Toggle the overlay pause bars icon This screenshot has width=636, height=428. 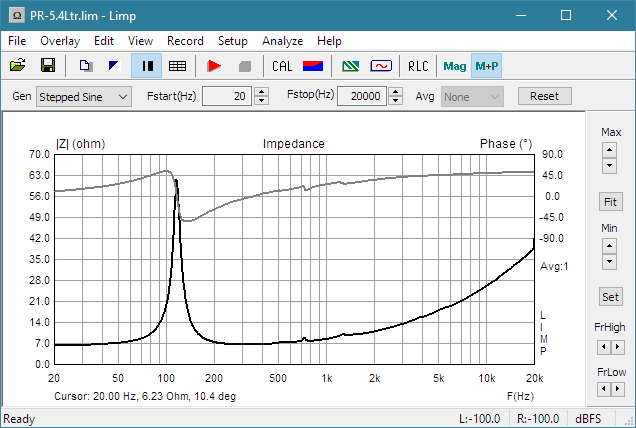[x=146, y=66]
